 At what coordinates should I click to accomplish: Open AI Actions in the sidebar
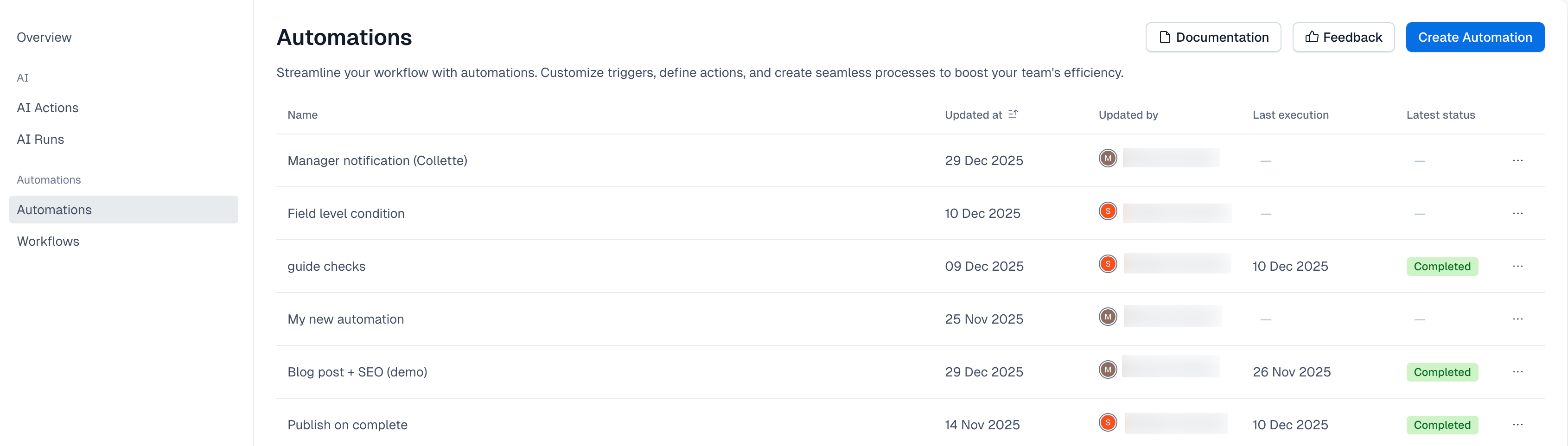(47, 108)
